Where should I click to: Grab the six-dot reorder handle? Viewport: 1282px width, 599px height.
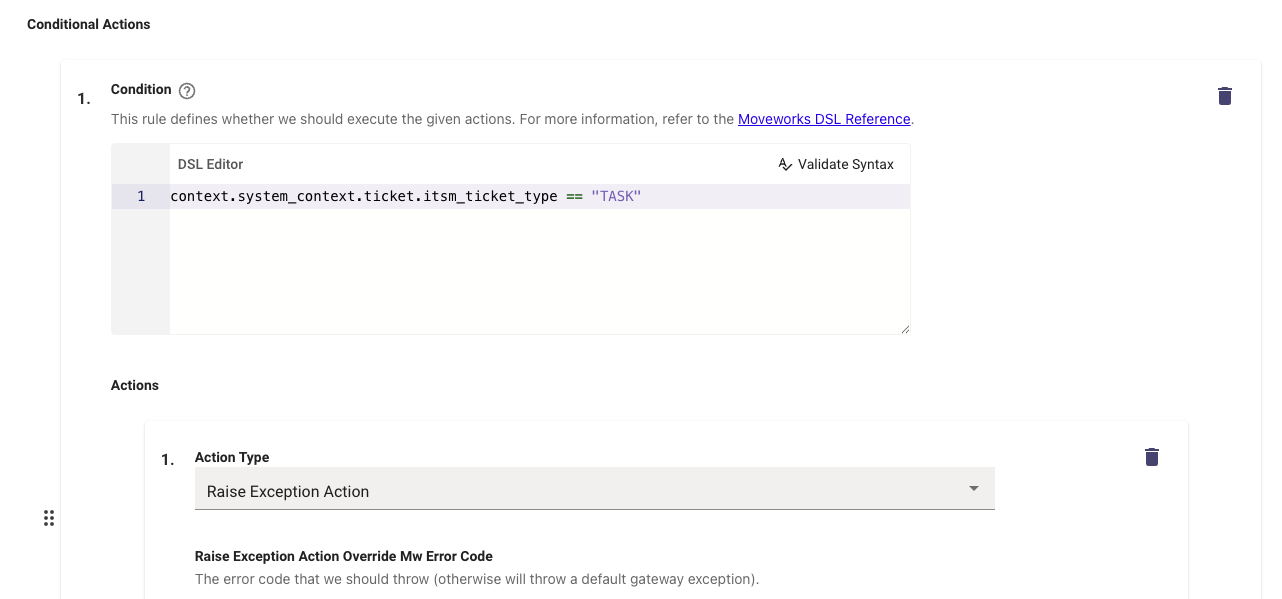[48, 518]
